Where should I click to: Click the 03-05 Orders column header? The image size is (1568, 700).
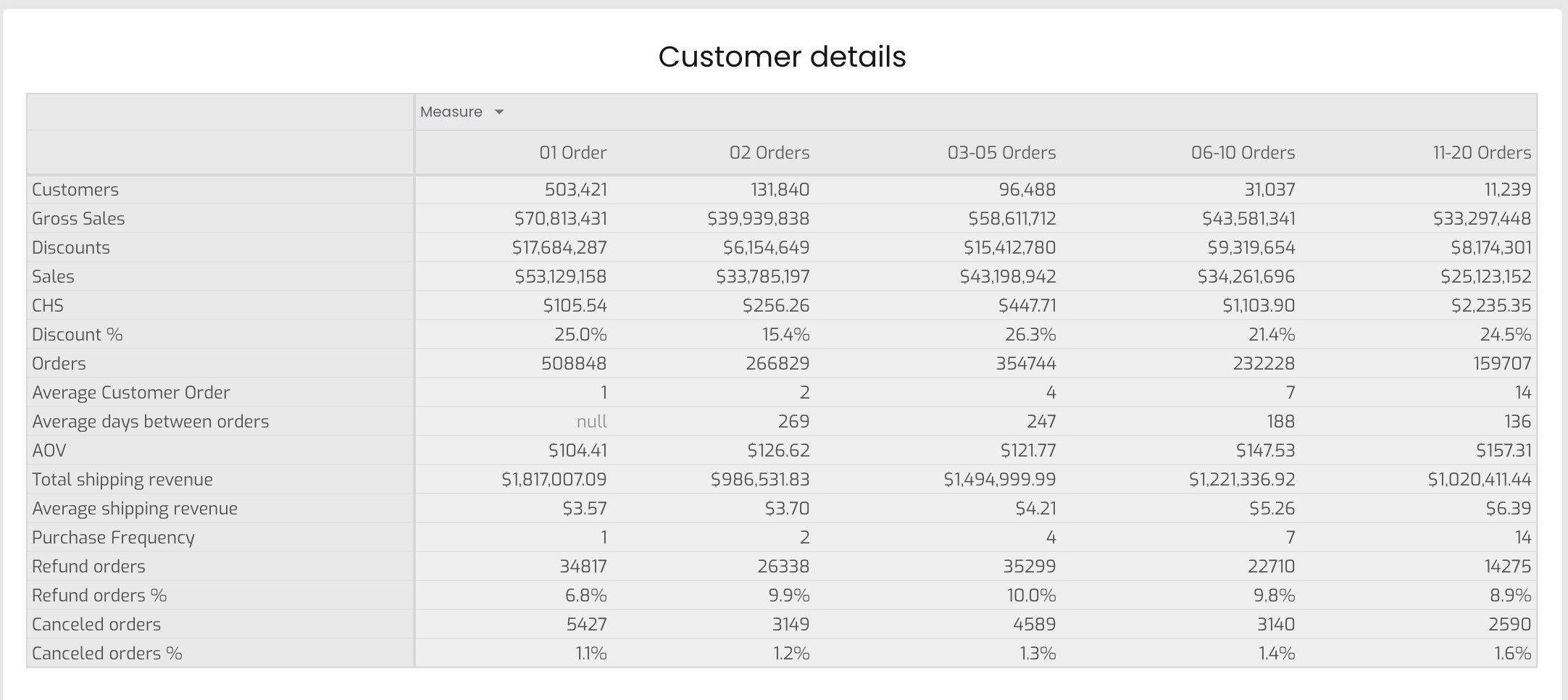coord(1001,153)
